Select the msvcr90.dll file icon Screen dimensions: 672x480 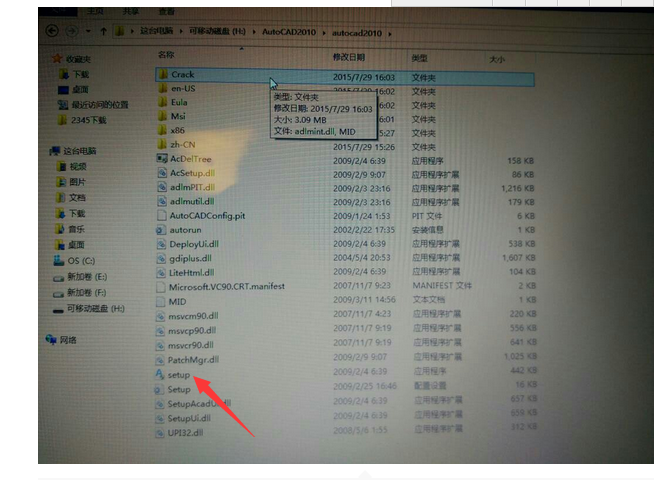tap(160, 345)
